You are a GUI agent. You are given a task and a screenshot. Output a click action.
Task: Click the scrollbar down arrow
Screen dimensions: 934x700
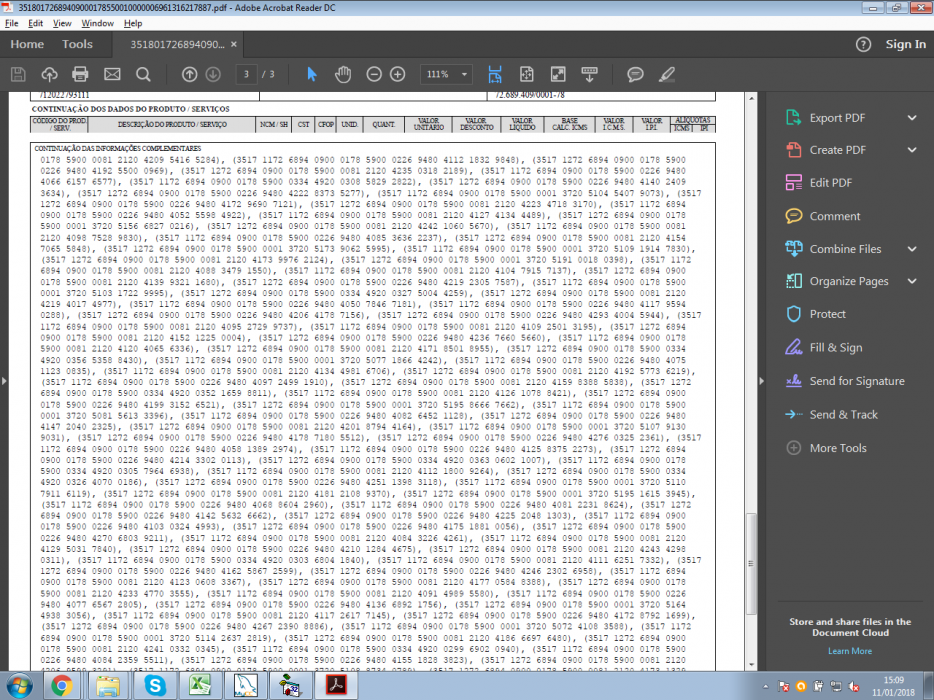click(751, 665)
